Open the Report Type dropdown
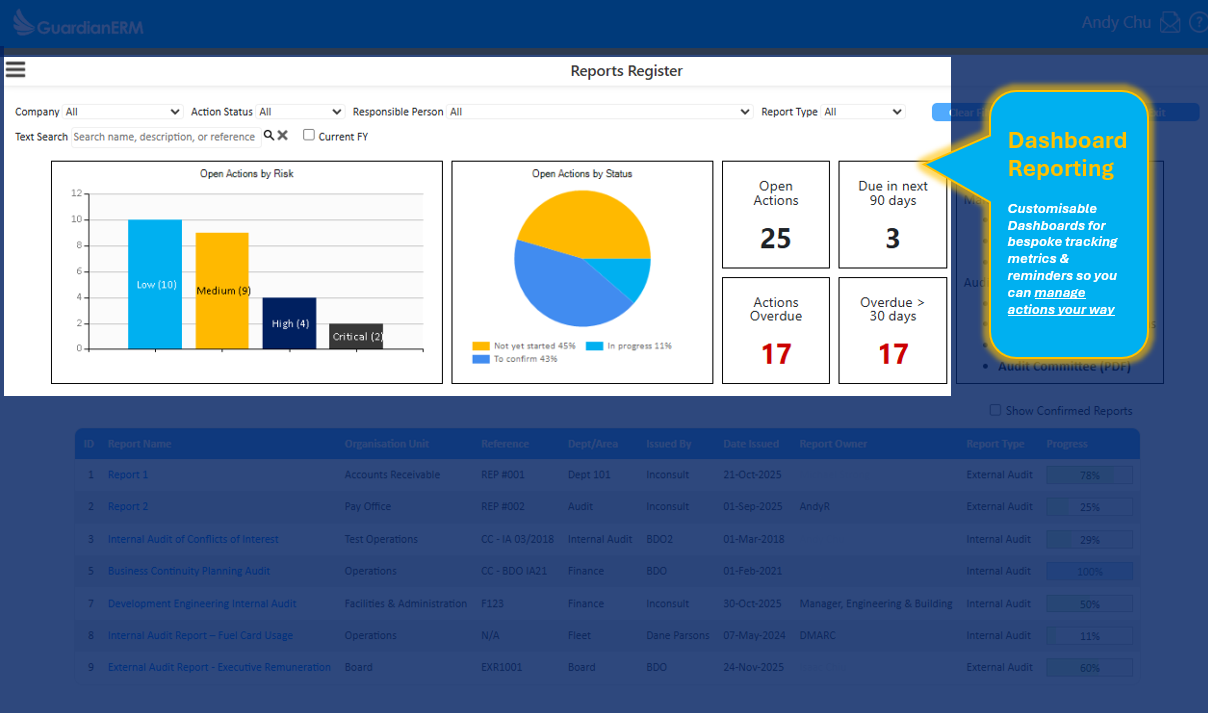 pos(862,112)
